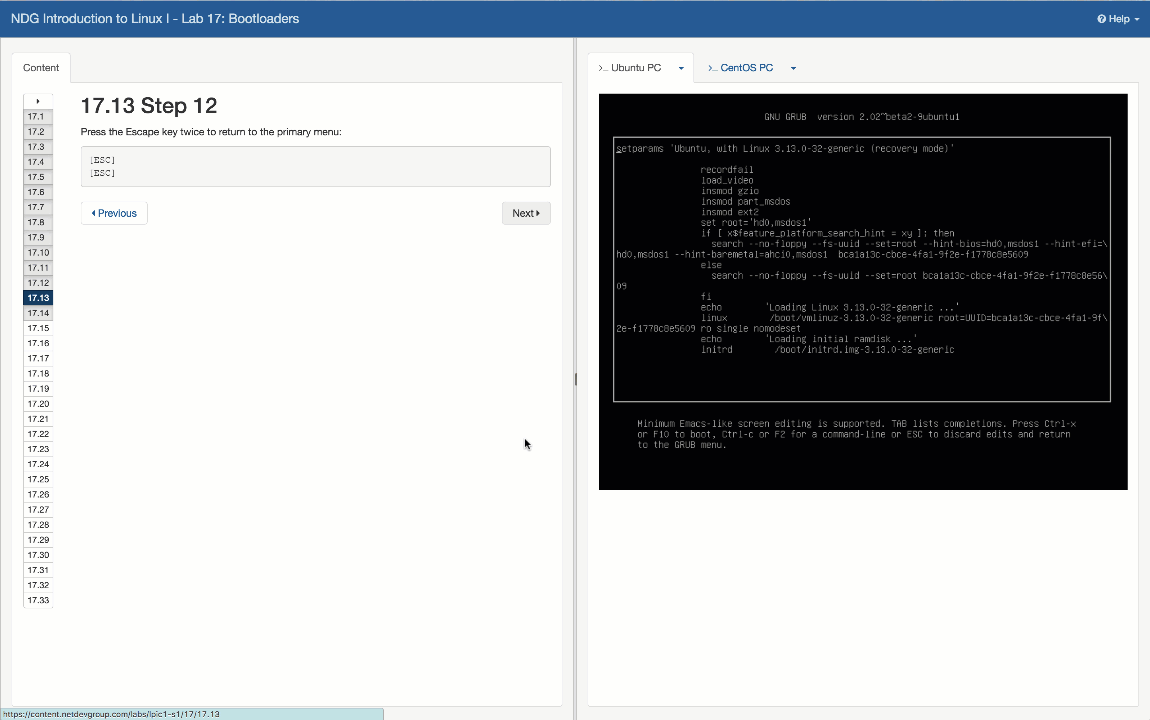Jump to section 17.31

click(x=38, y=570)
